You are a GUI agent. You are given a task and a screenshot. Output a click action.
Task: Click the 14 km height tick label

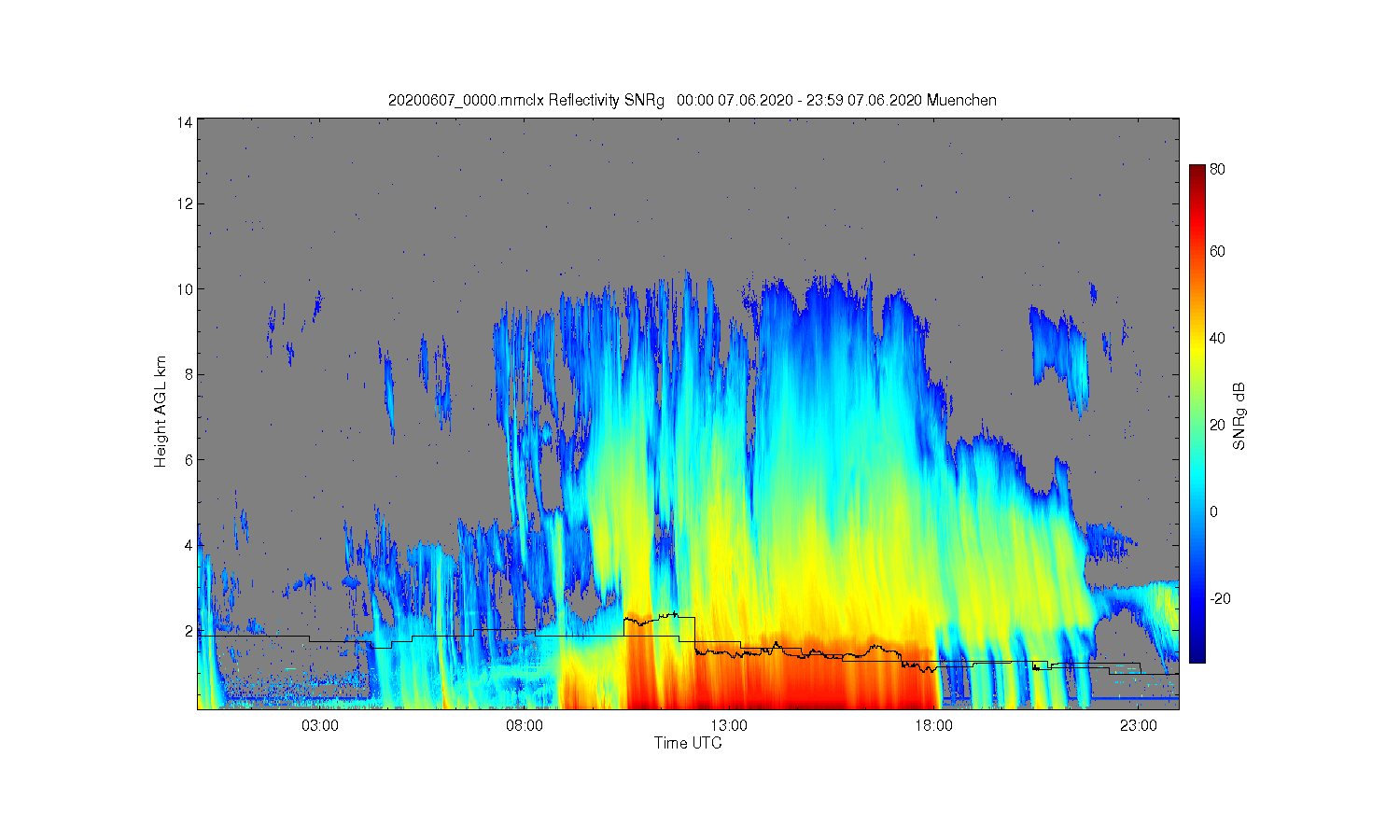coord(185,122)
